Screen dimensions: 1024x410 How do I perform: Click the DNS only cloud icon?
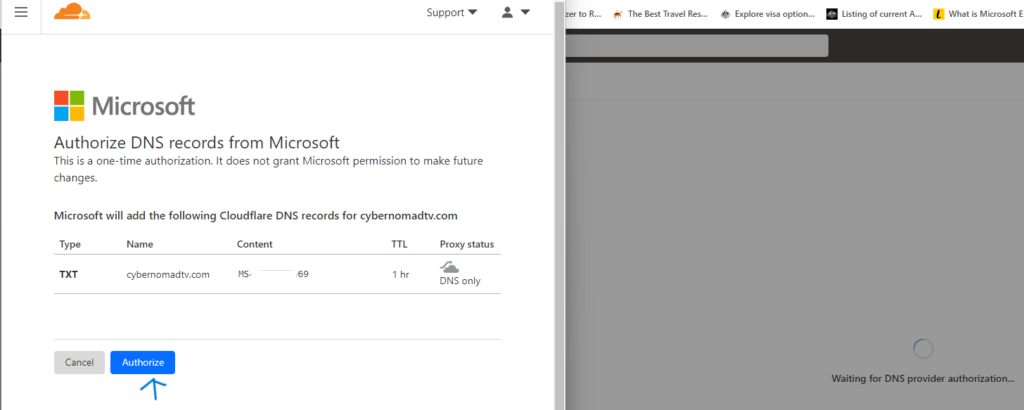(x=451, y=267)
